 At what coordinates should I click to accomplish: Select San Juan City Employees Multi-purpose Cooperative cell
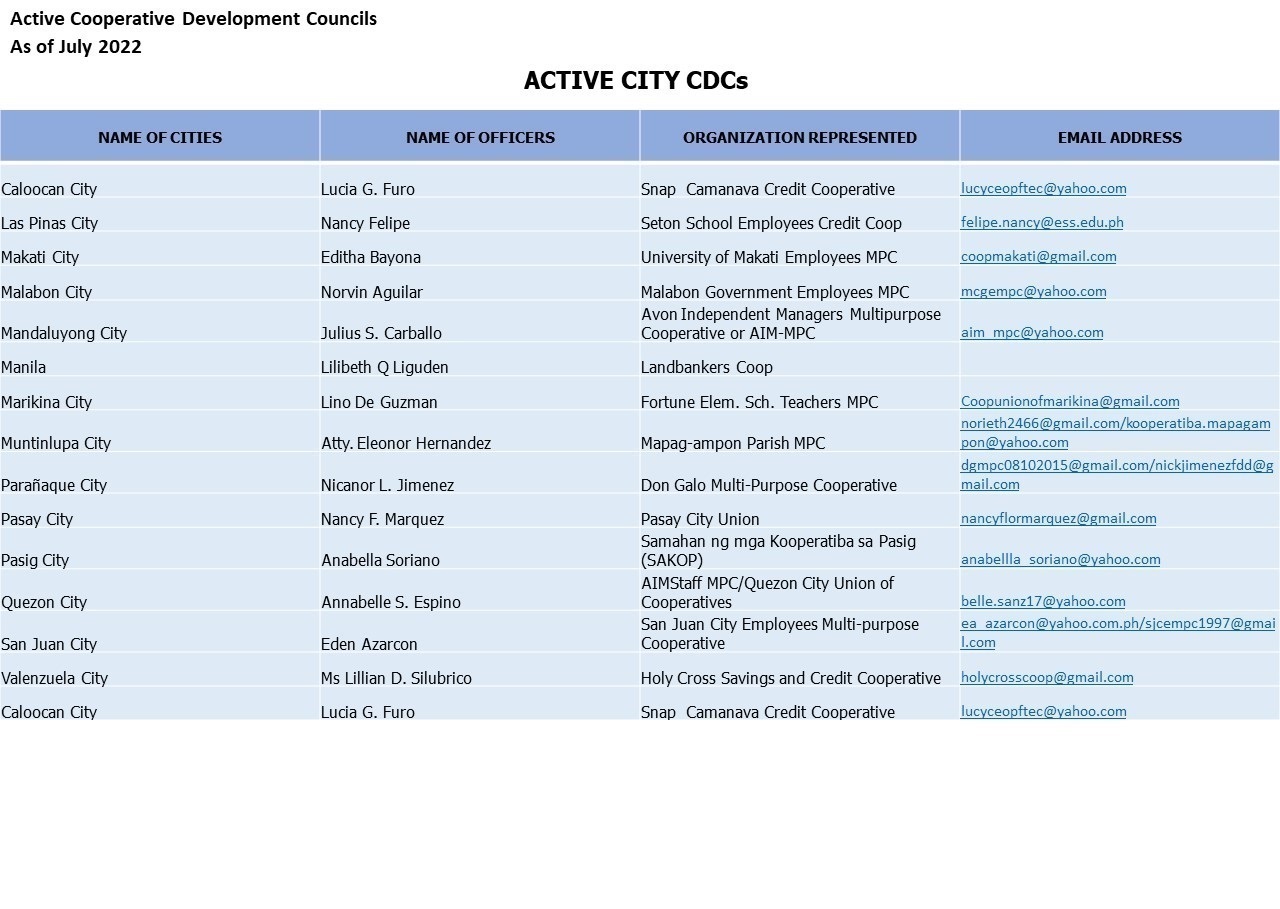(800, 633)
